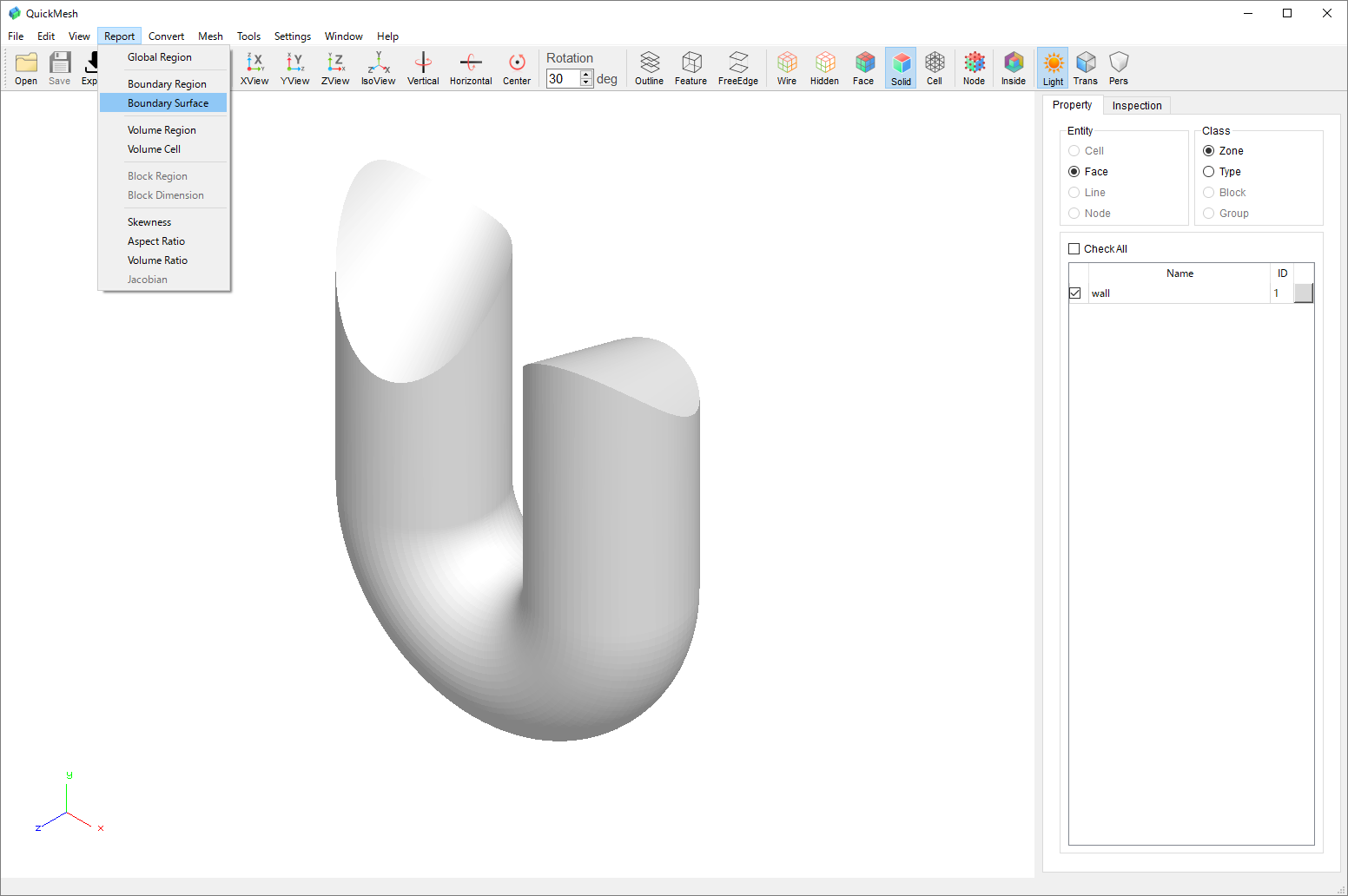Screen dimensions: 1348x896
Task: Choose Boundary Region report
Action: 163,84
